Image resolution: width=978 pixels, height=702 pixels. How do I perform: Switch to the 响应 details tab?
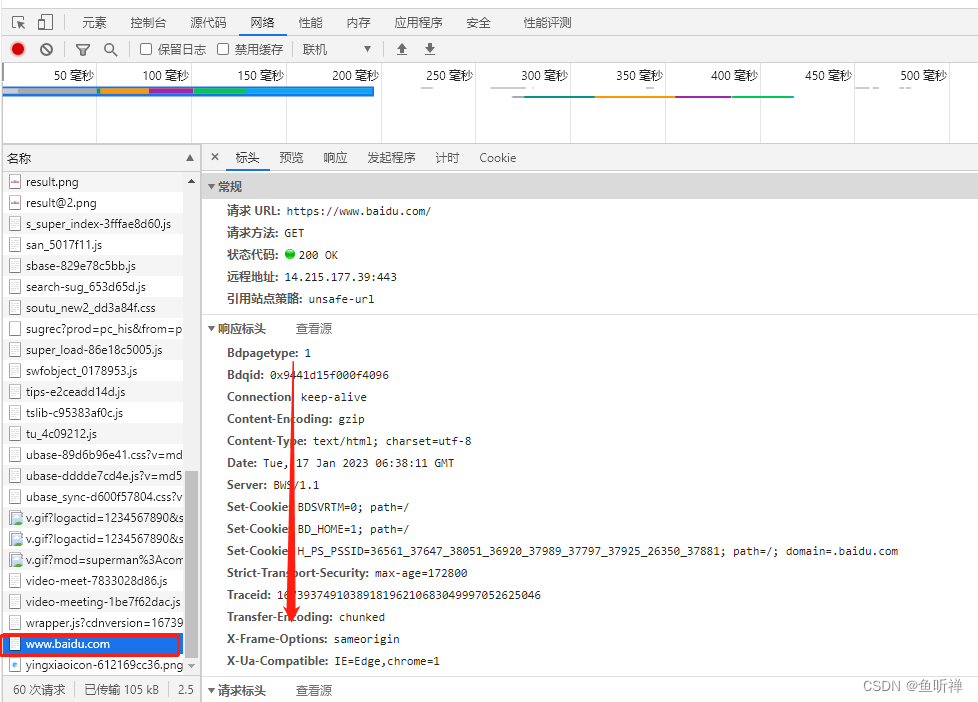[335, 158]
